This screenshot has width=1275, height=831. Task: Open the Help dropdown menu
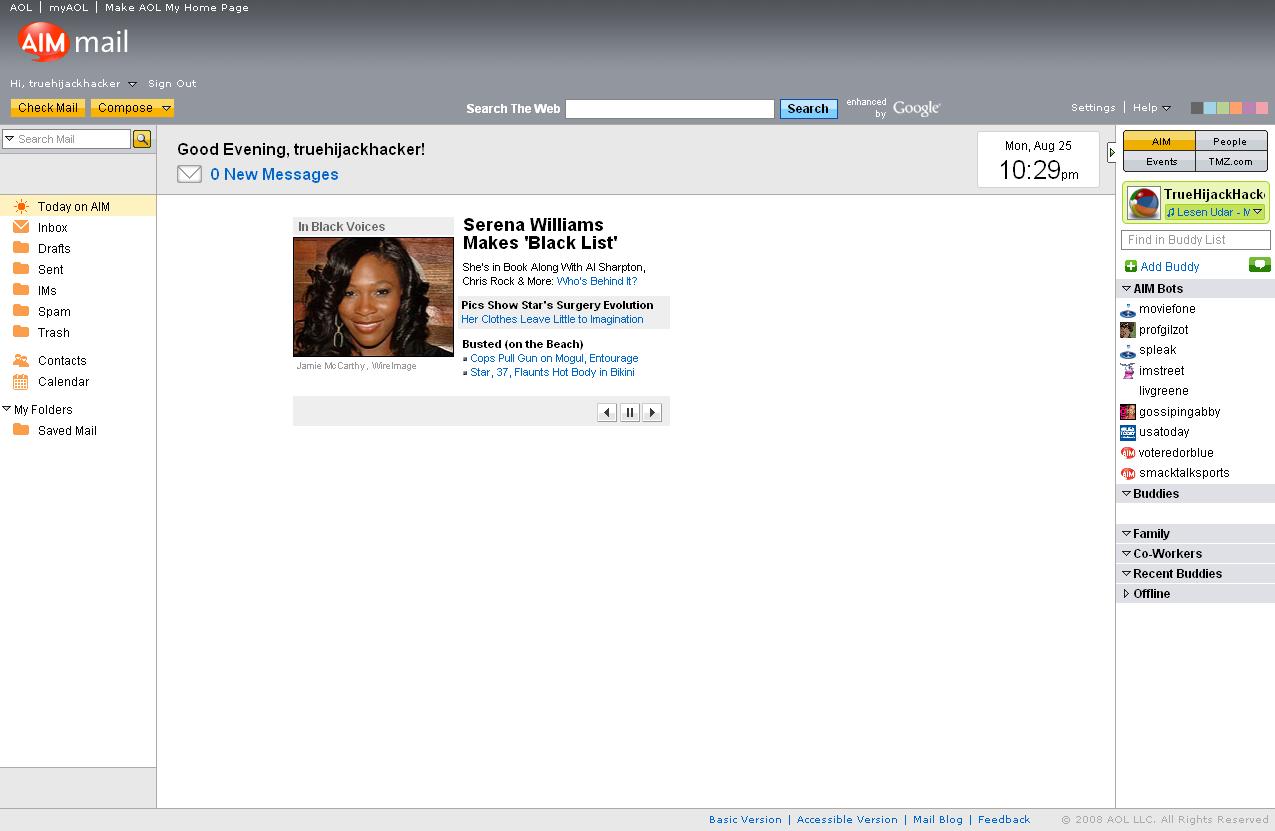(x=1152, y=108)
